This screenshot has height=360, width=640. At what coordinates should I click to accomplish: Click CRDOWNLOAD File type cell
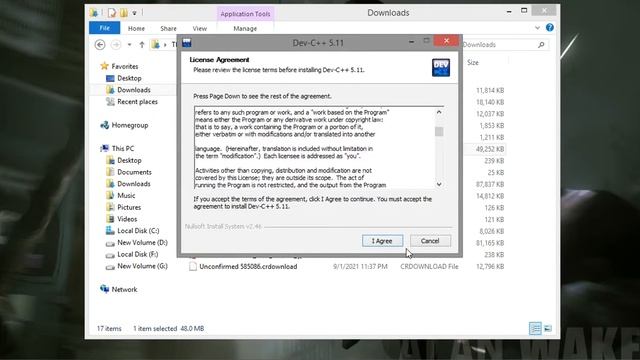pos(429,267)
